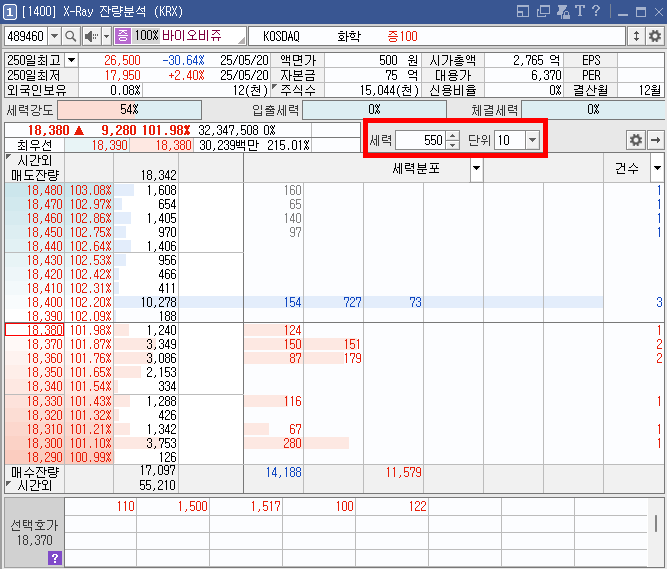This screenshot has height=569, width=667.
Task: Open the 단위 10 dropdown
Action: pyautogui.click(x=532, y=140)
